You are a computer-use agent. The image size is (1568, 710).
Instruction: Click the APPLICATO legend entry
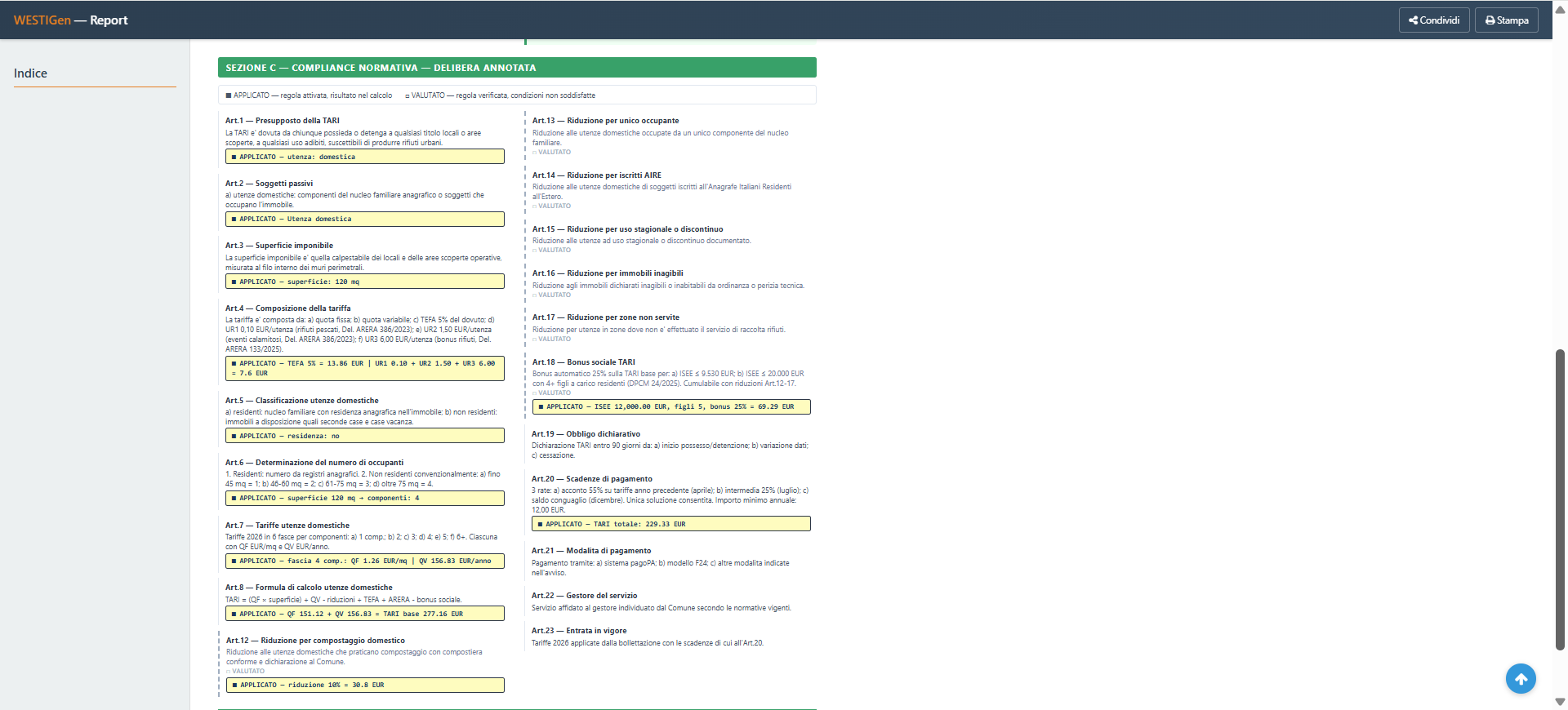pyautogui.click(x=309, y=95)
